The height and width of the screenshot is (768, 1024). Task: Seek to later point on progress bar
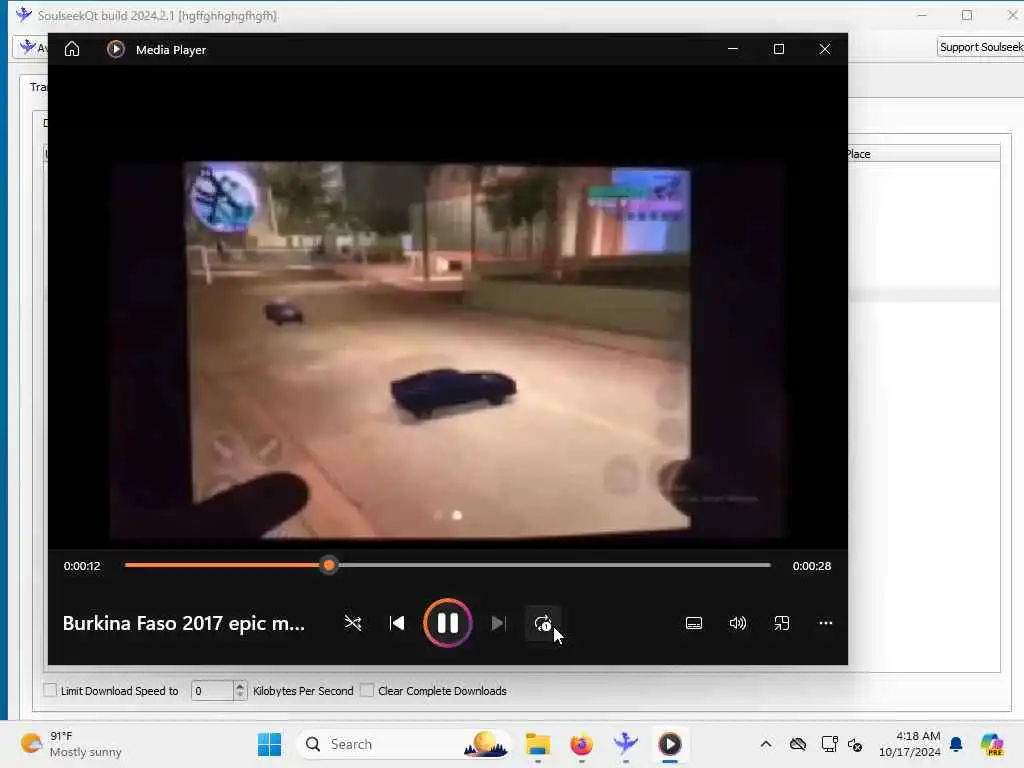pos(554,566)
